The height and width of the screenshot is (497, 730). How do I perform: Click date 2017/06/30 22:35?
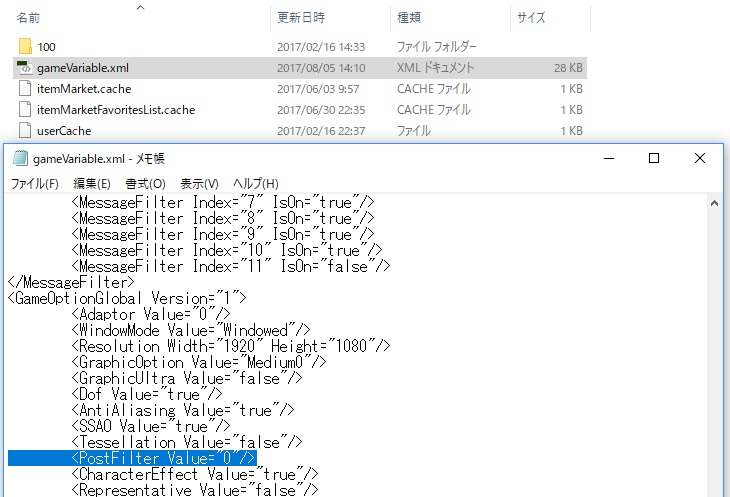321,110
